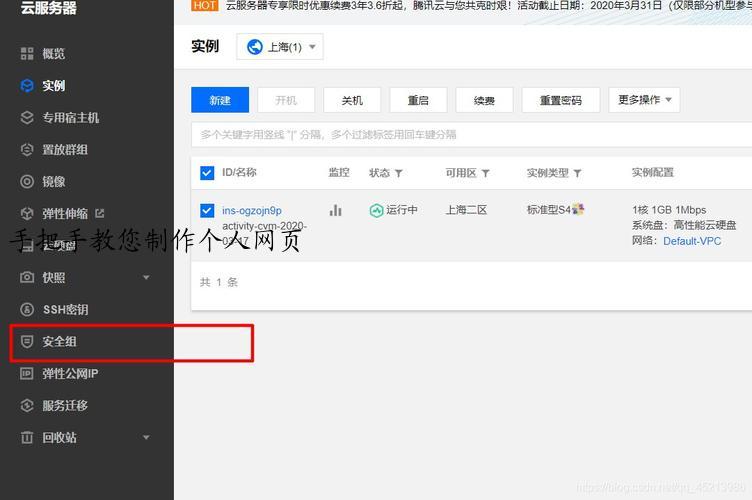Click the 共 1 条 total count text
The image size is (752, 500).
[219, 282]
